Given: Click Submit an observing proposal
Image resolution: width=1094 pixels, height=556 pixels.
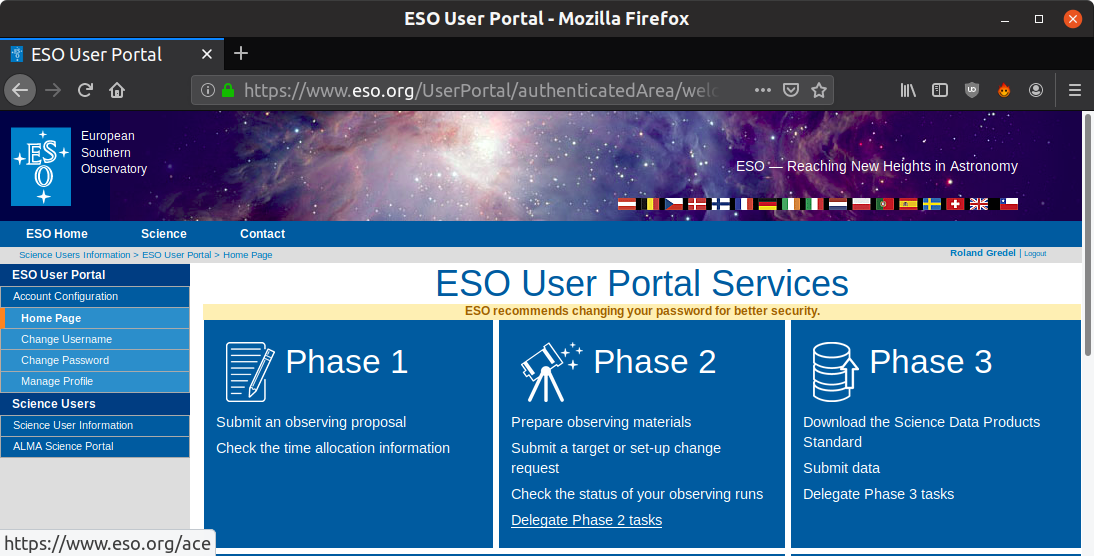Looking at the screenshot, I should click(311, 422).
